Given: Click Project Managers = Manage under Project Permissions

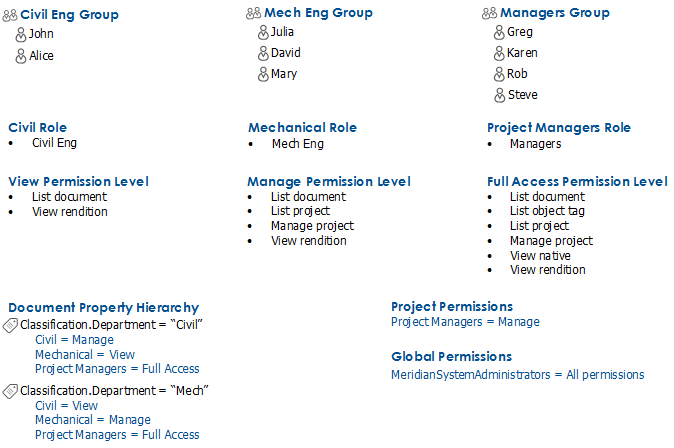Looking at the screenshot, I should click(465, 322).
